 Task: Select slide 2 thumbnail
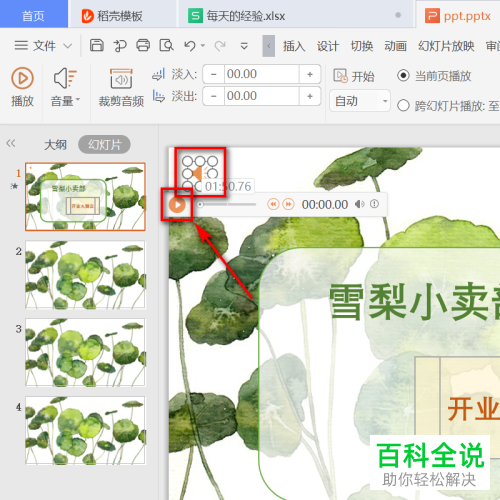coord(85,275)
